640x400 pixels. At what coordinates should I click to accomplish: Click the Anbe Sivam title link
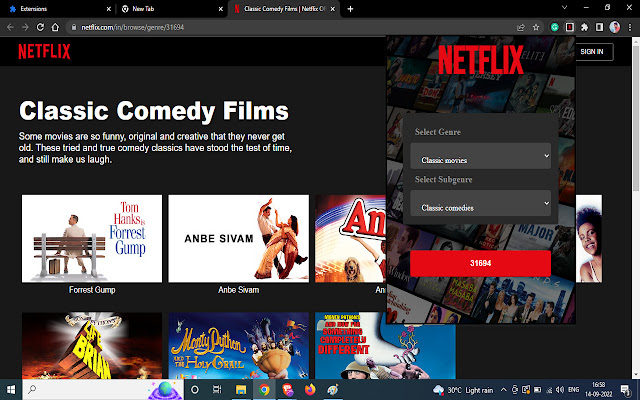(x=239, y=290)
